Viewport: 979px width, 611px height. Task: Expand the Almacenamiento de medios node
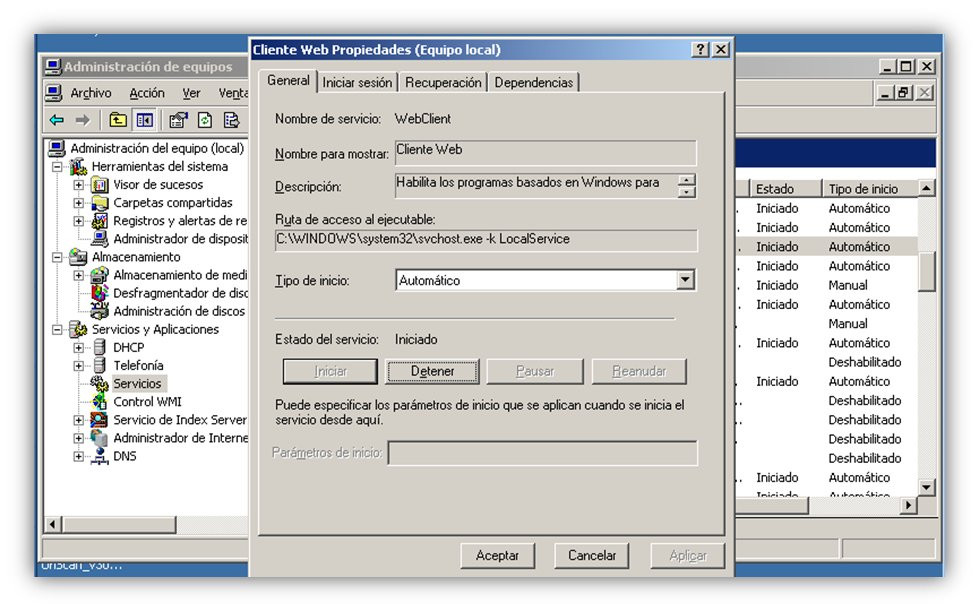tap(79, 276)
